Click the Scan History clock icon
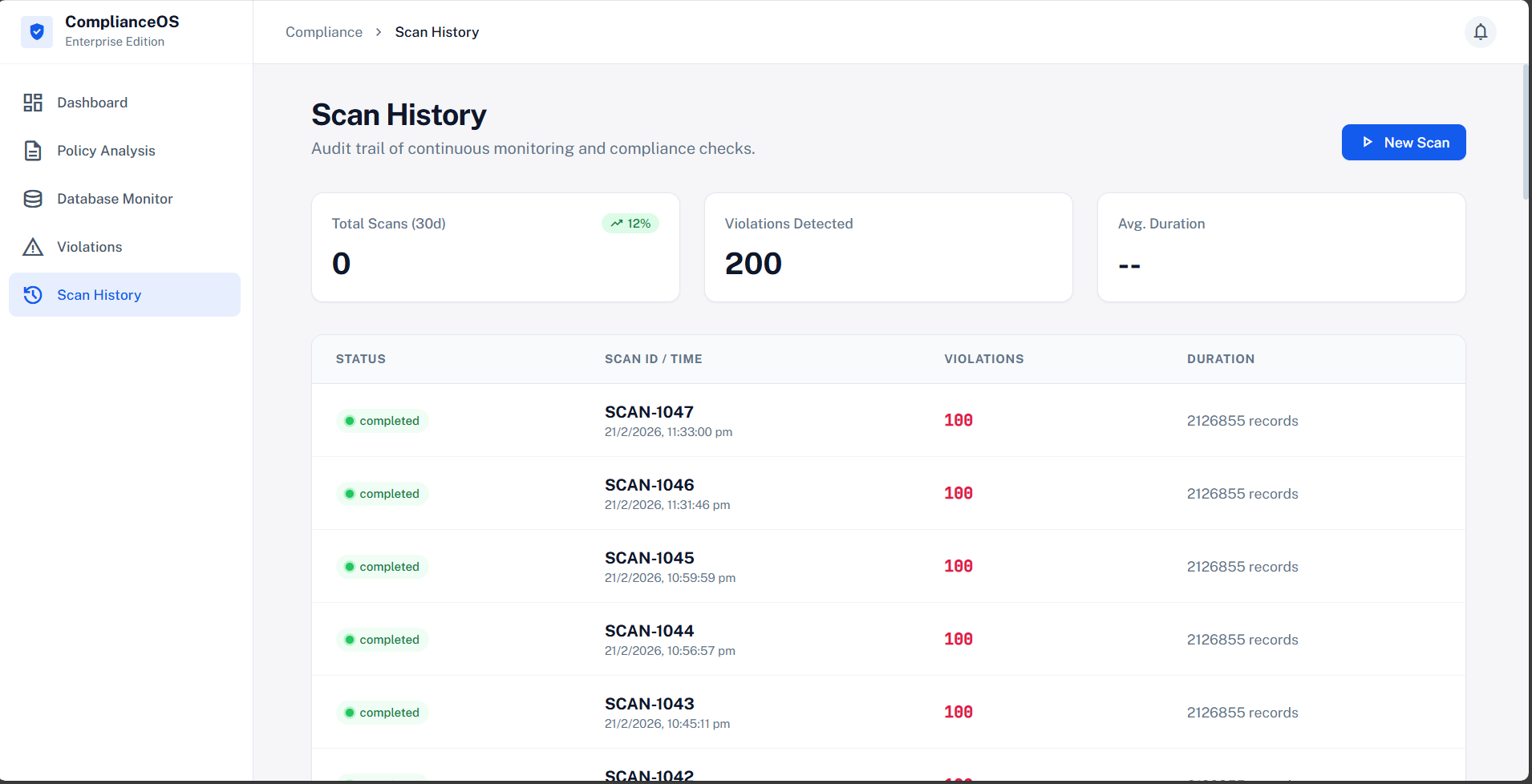1532x784 pixels. click(33, 295)
